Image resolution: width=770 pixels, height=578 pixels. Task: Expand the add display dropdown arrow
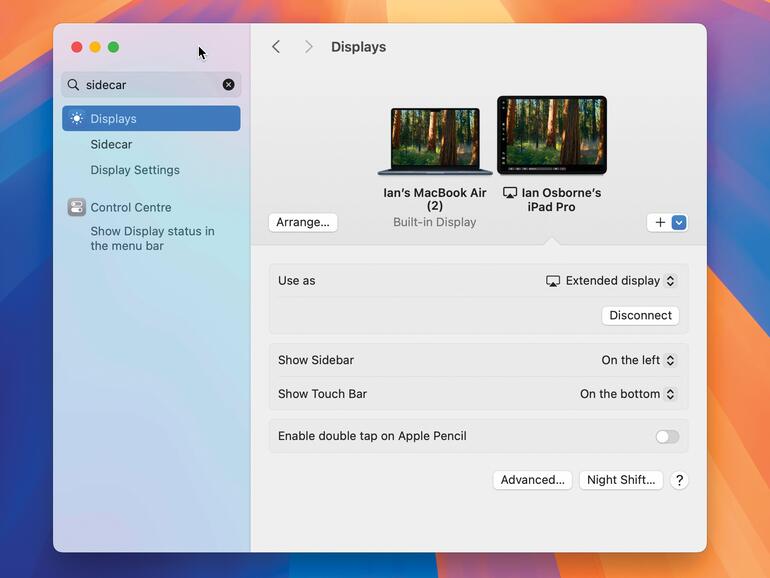(x=679, y=223)
